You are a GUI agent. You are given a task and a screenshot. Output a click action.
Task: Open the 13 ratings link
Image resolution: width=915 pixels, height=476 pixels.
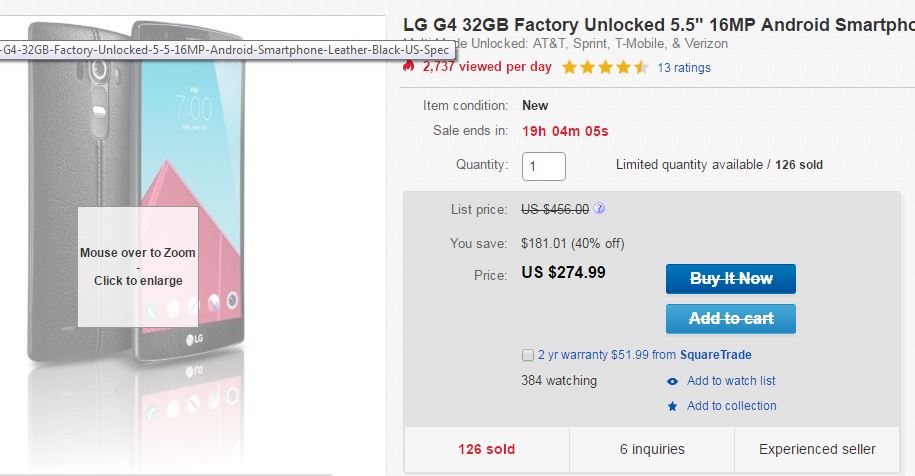(684, 68)
